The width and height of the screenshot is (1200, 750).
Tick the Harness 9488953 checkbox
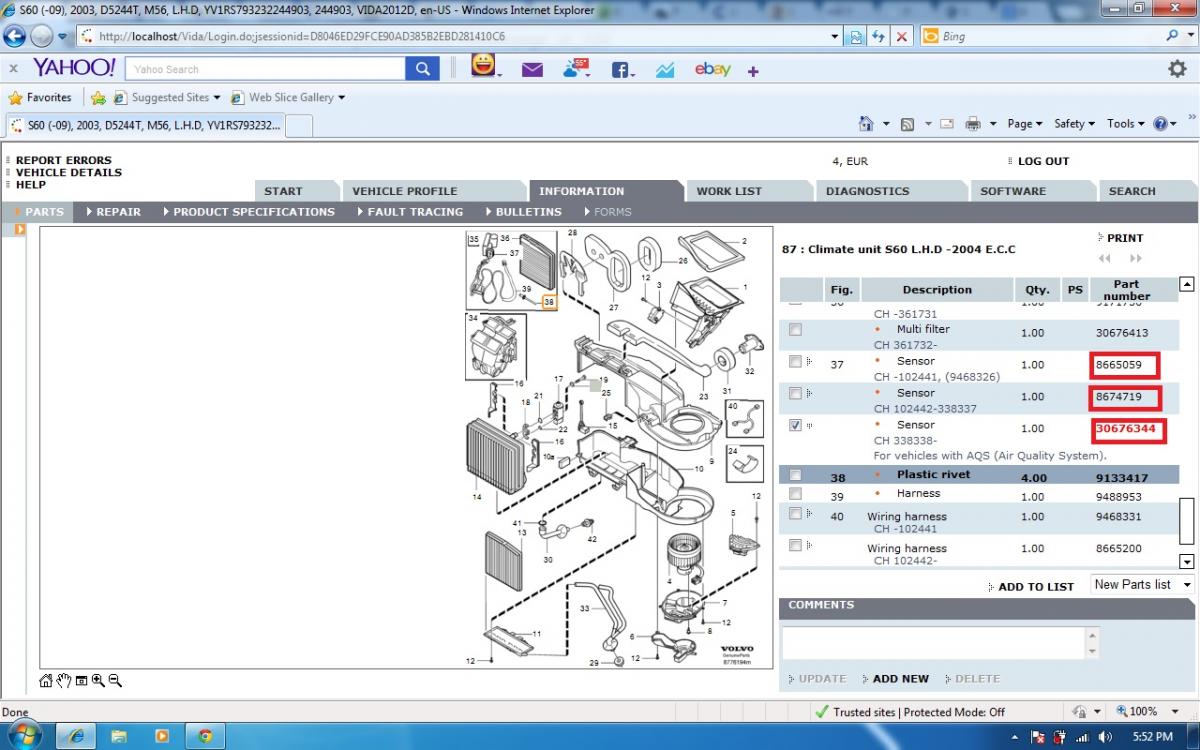(x=795, y=494)
